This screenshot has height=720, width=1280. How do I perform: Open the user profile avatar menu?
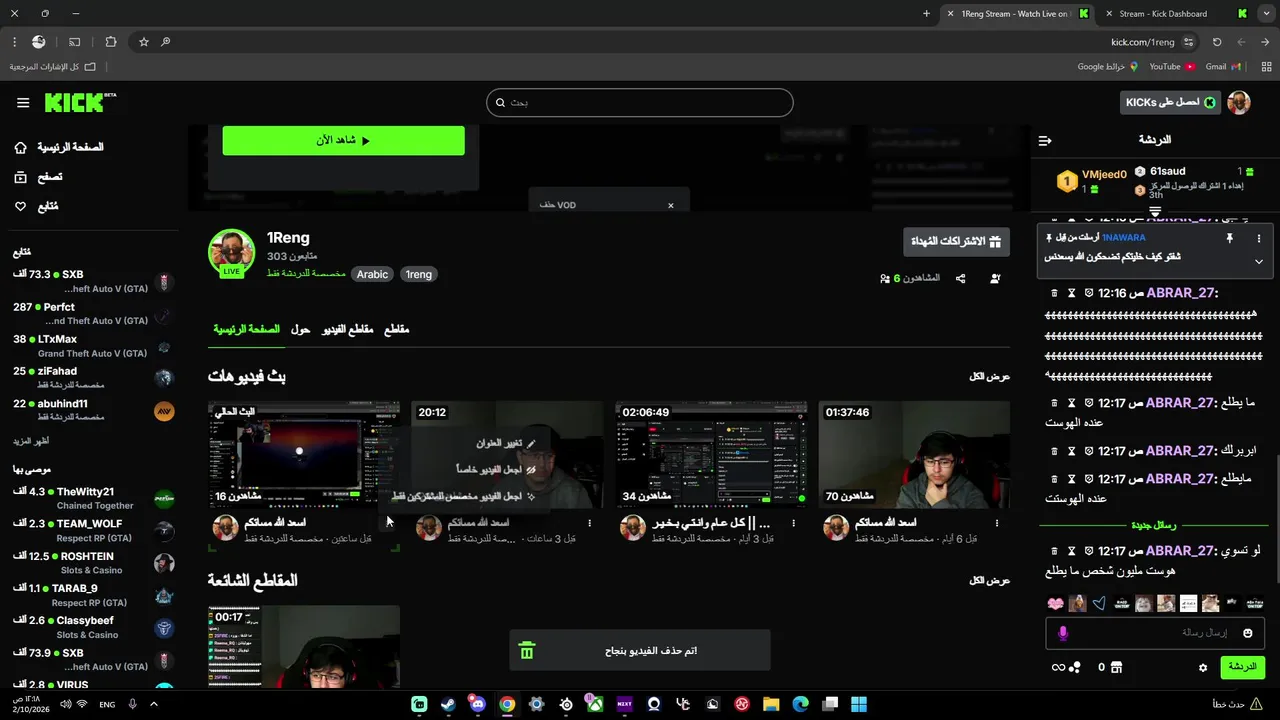[x=1239, y=103]
